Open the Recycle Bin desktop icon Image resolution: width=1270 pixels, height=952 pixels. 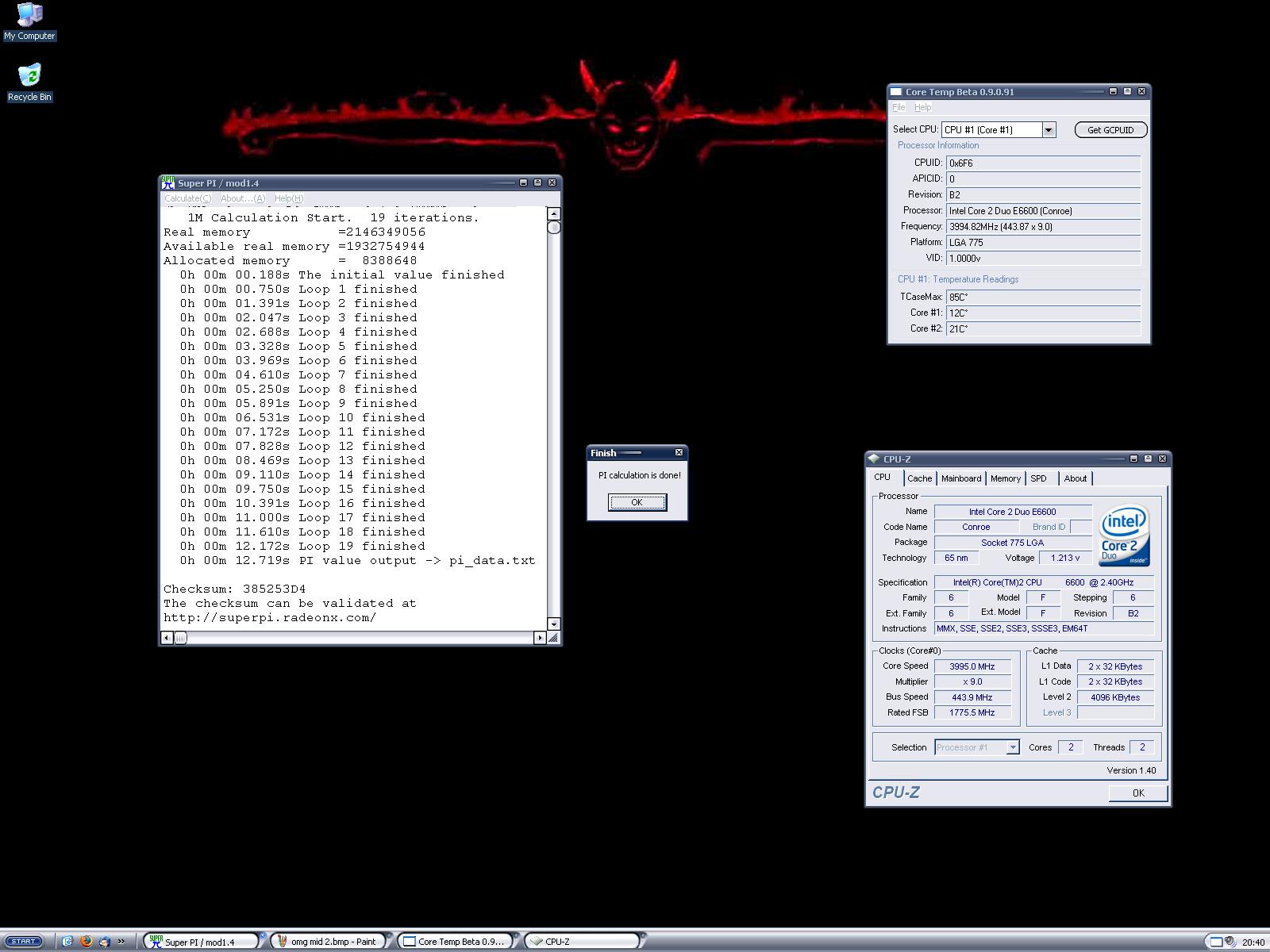tap(29, 83)
